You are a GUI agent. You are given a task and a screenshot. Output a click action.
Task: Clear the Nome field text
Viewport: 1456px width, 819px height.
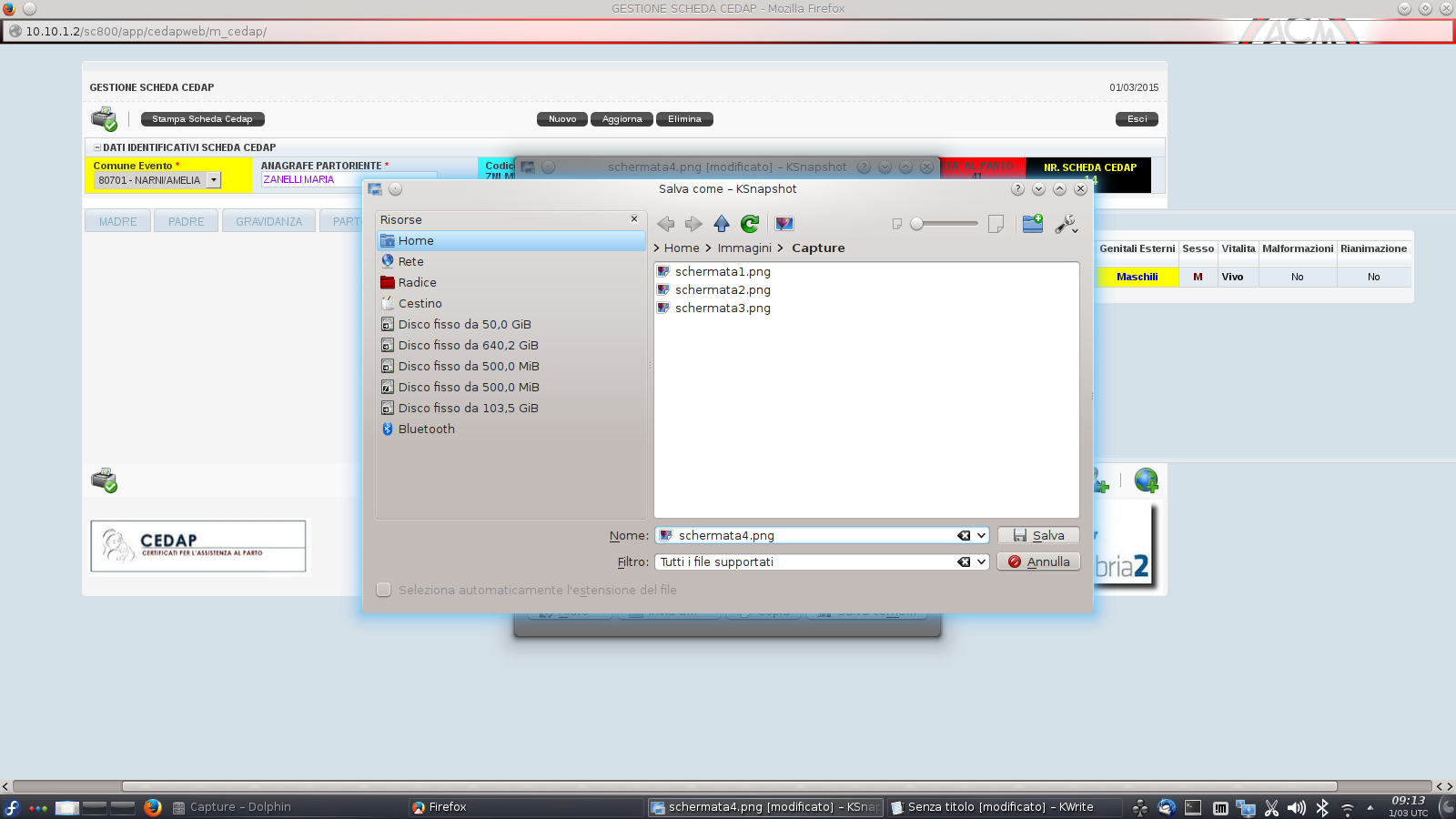[x=964, y=535]
